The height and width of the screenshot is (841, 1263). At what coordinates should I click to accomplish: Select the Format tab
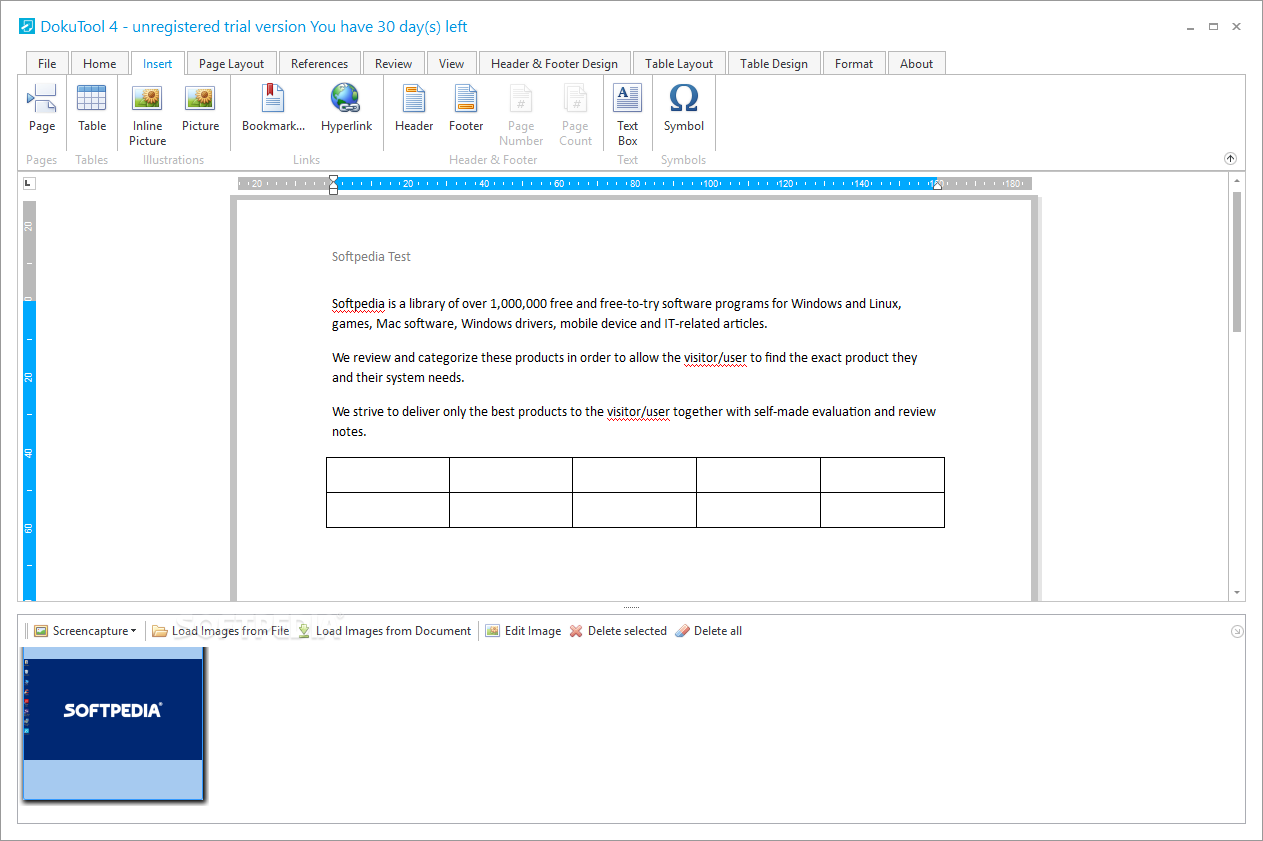coord(854,63)
